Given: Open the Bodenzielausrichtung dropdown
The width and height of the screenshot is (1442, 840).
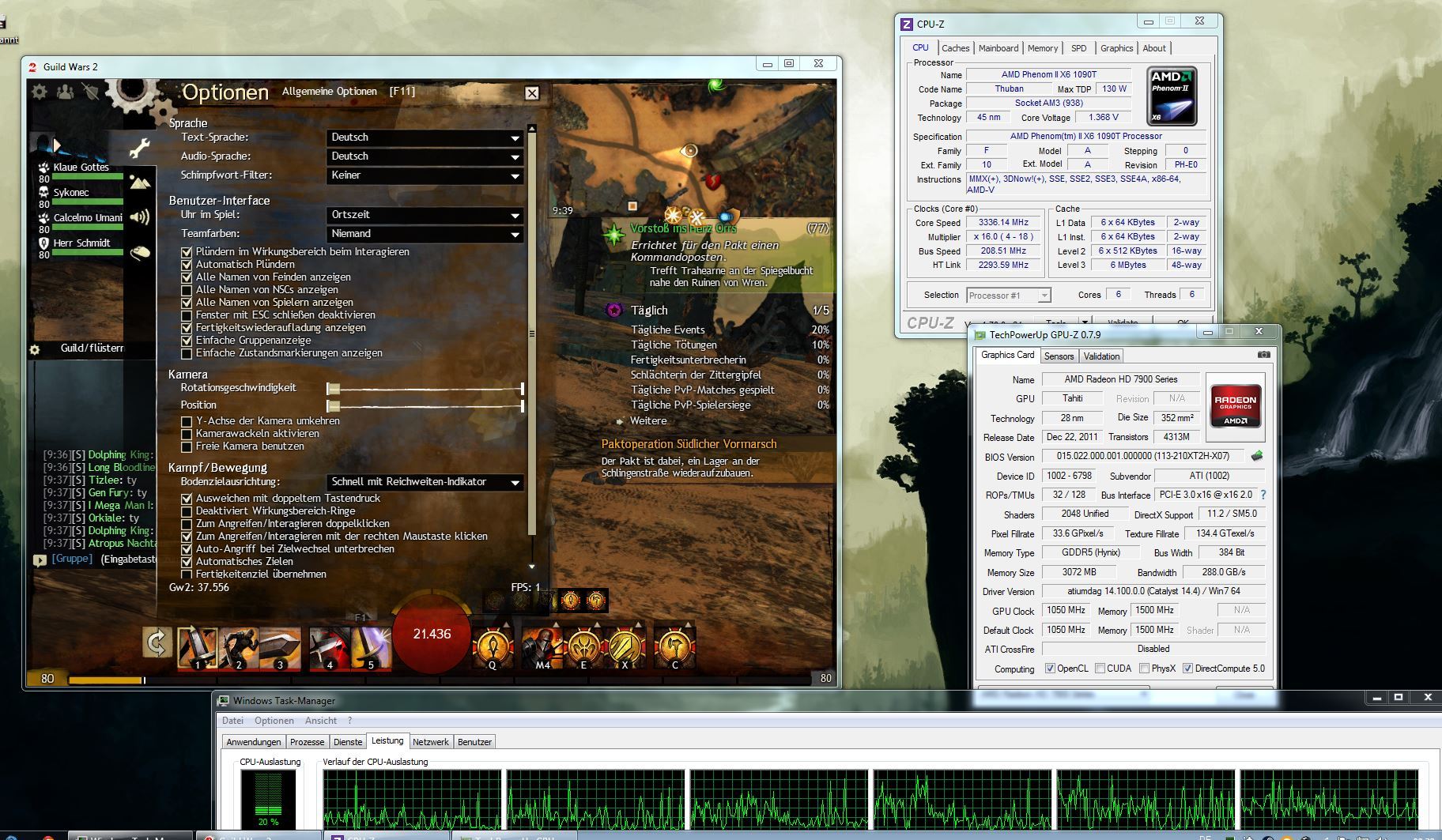Looking at the screenshot, I should tap(425, 482).
